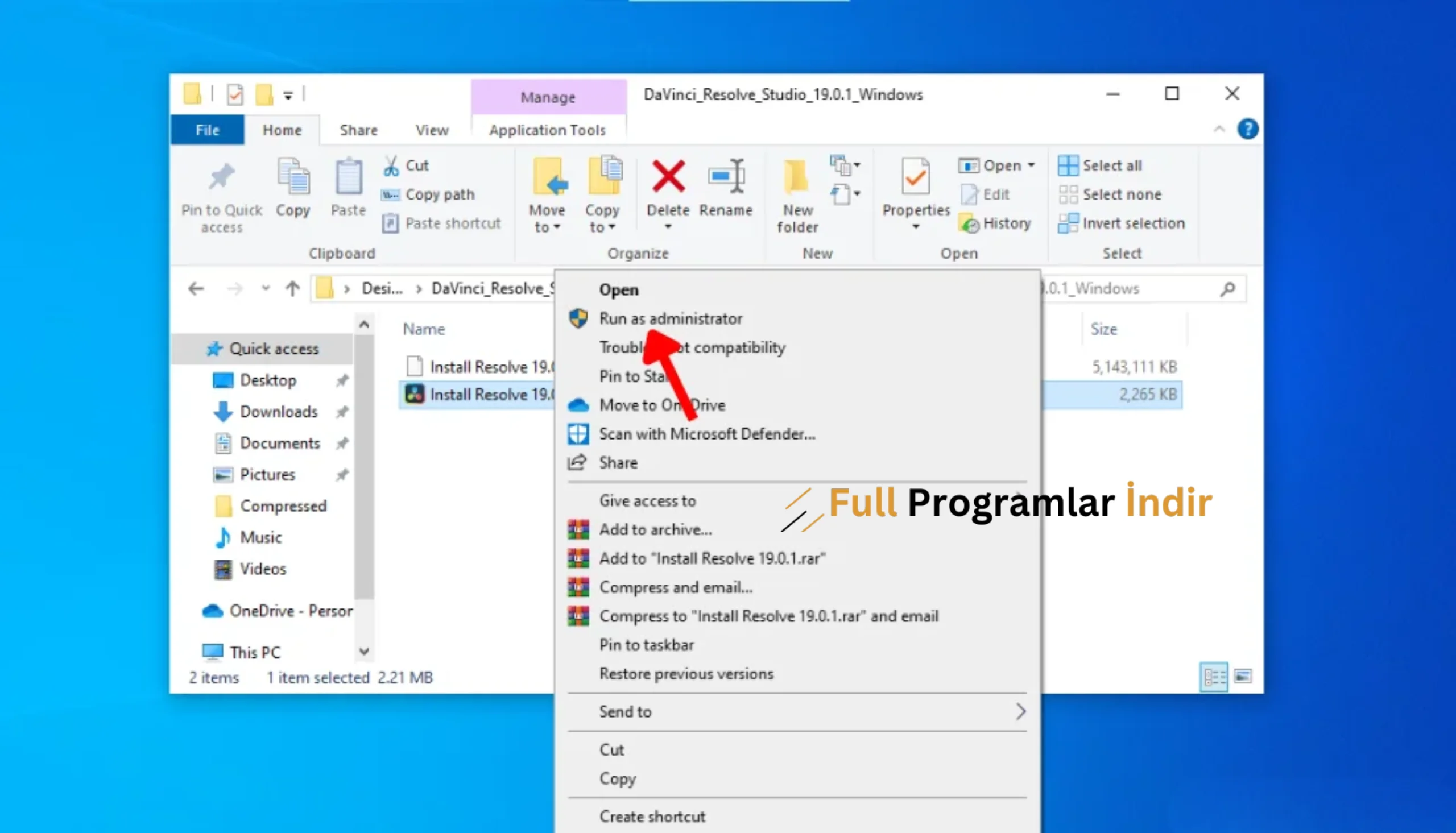
Task: Sort files by the Name column header
Action: point(424,330)
